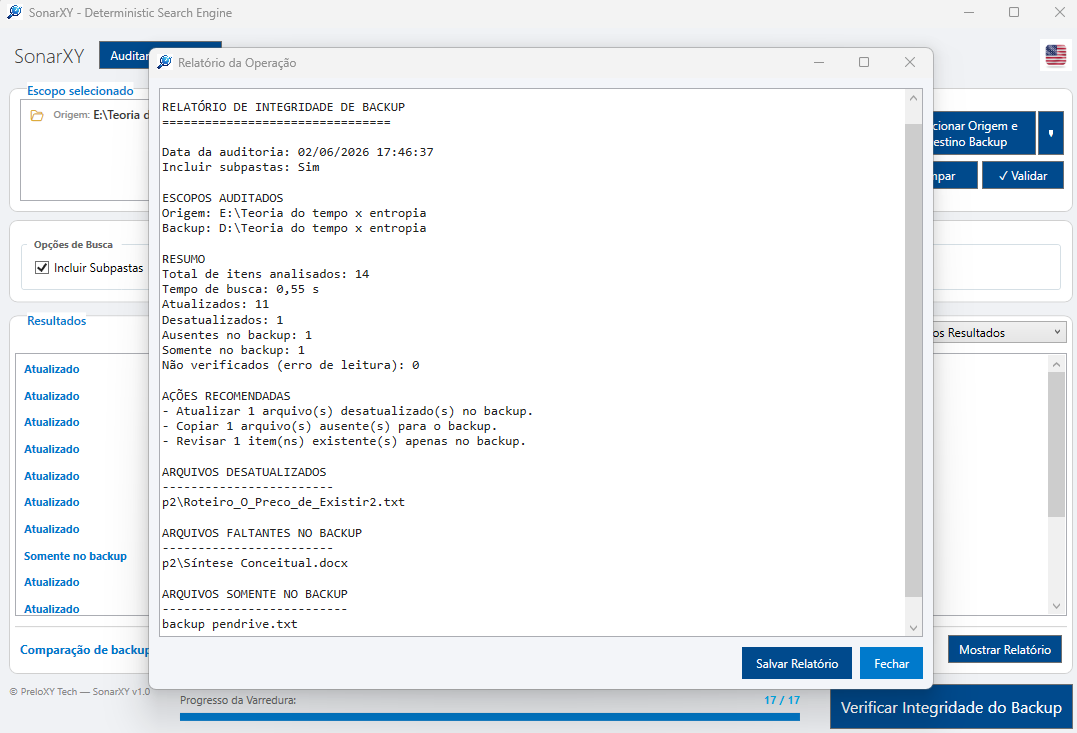Maximize the Relatório da Operação dialog
Screen dimensions: 1077x733
click(x=864, y=62)
